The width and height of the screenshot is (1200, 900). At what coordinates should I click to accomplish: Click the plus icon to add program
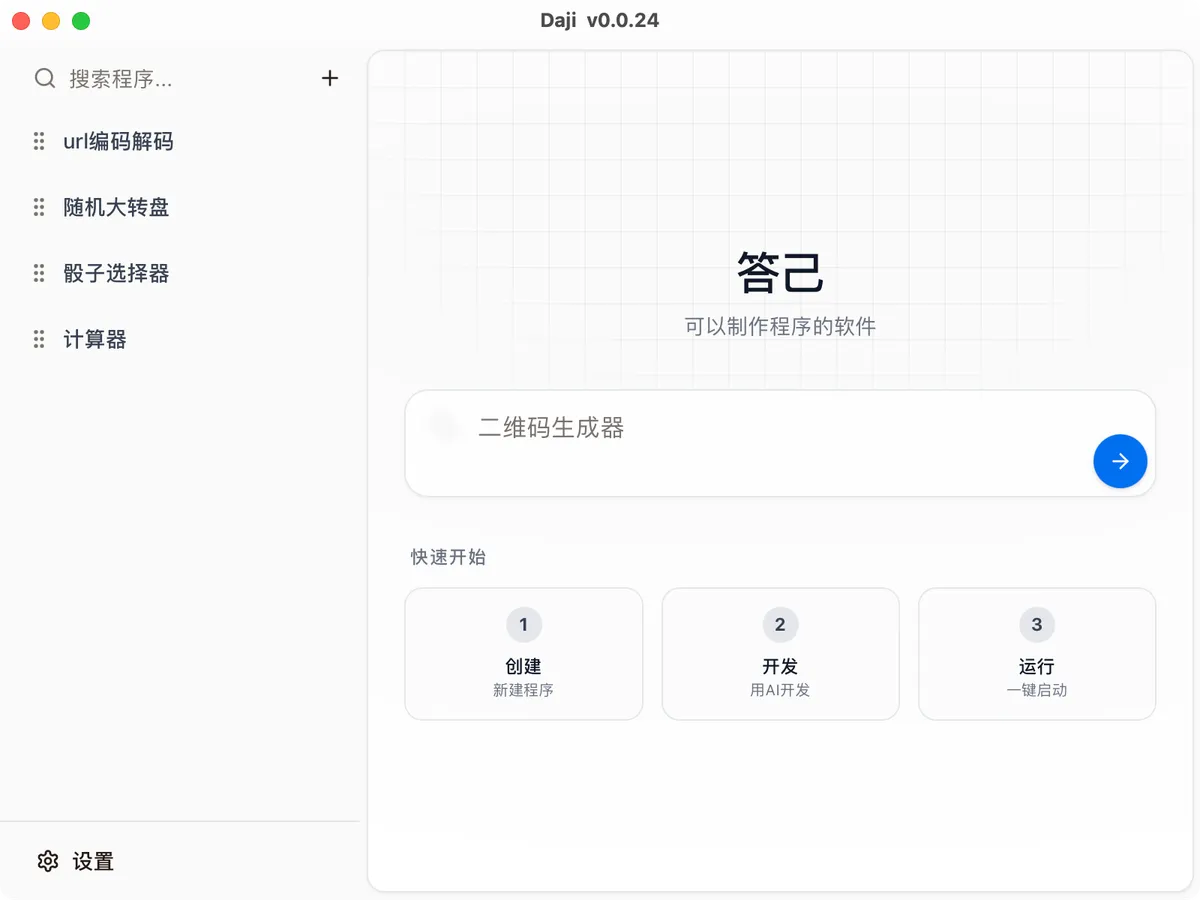(x=330, y=79)
